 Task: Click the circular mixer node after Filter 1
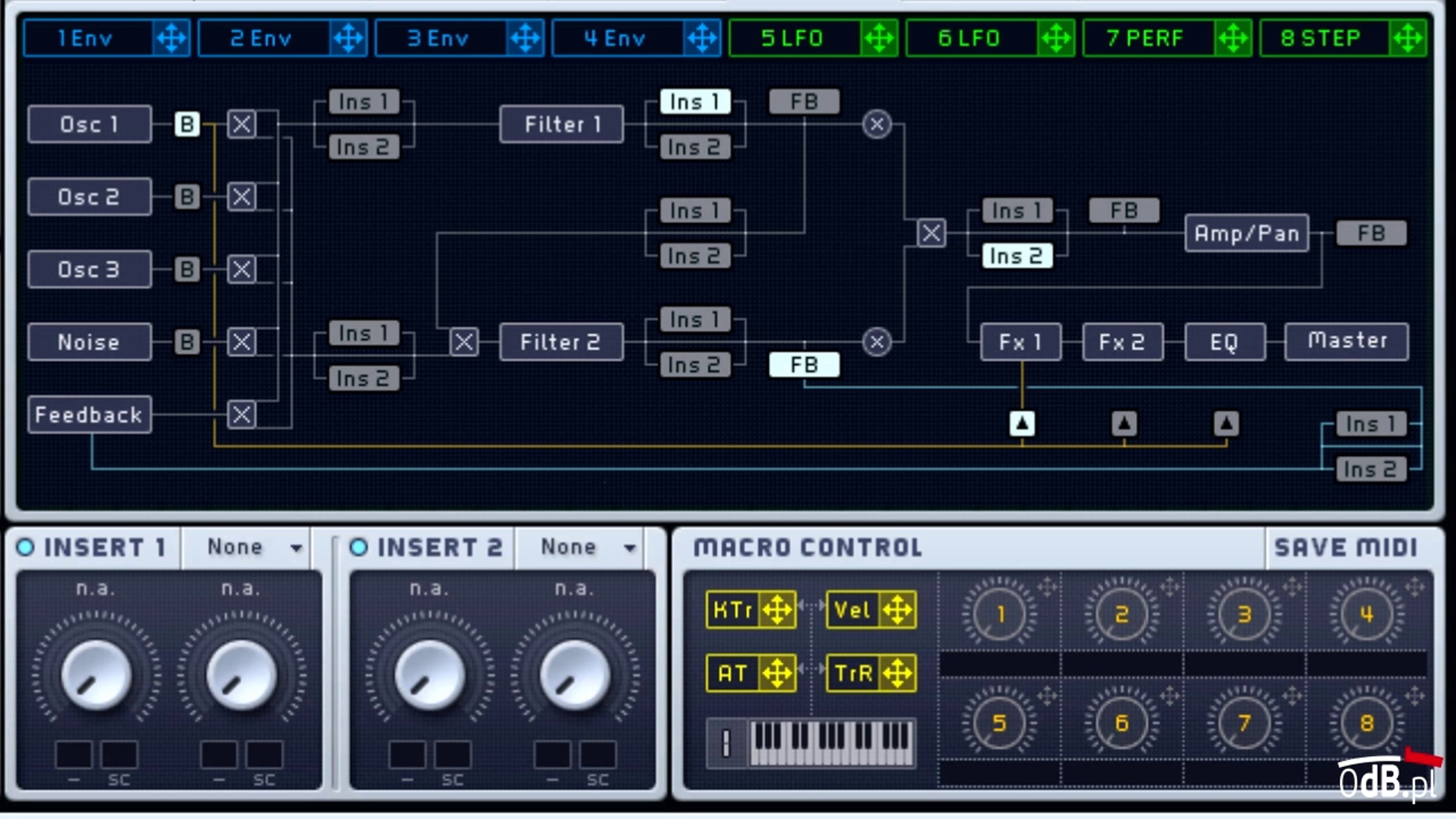(x=877, y=124)
